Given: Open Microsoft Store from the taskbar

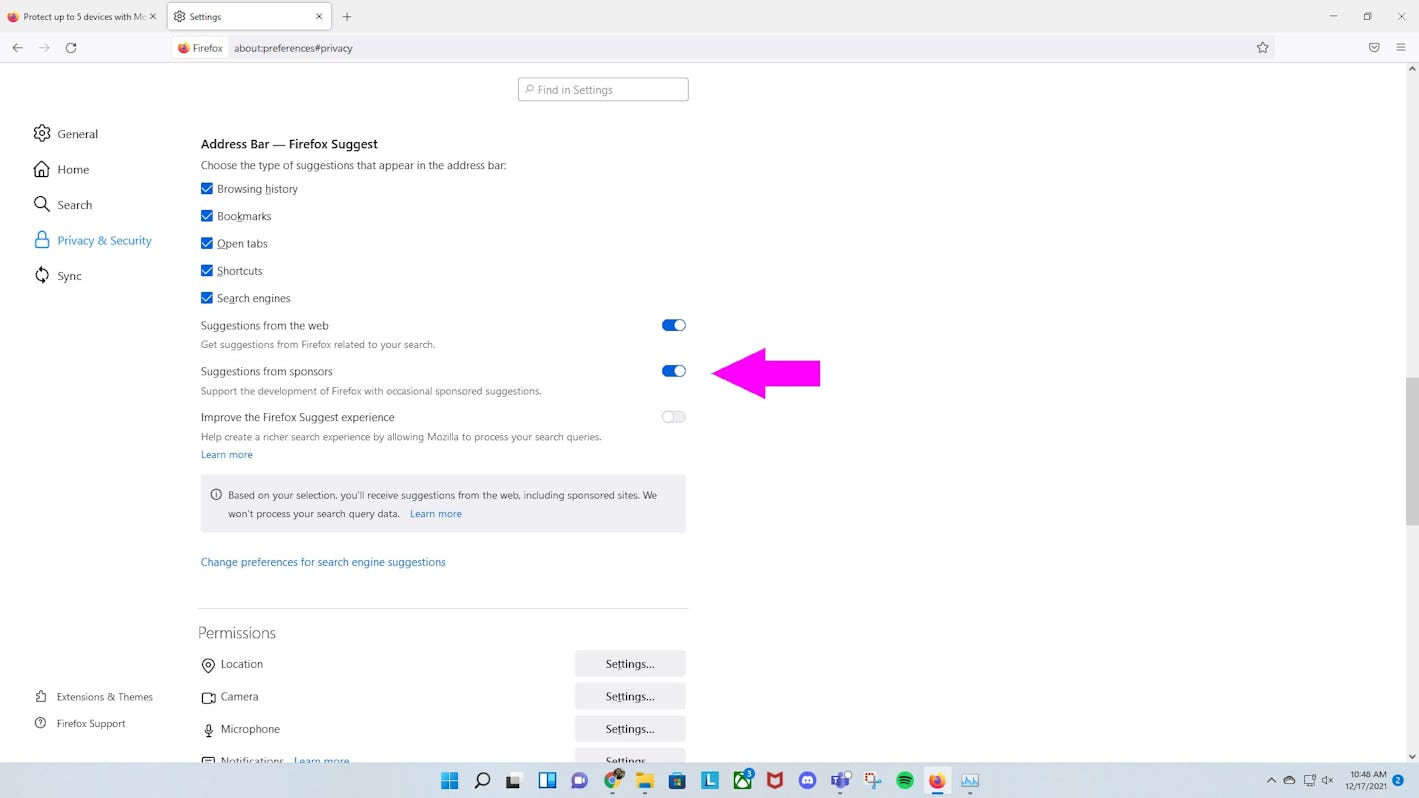Looking at the screenshot, I should pos(677,780).
